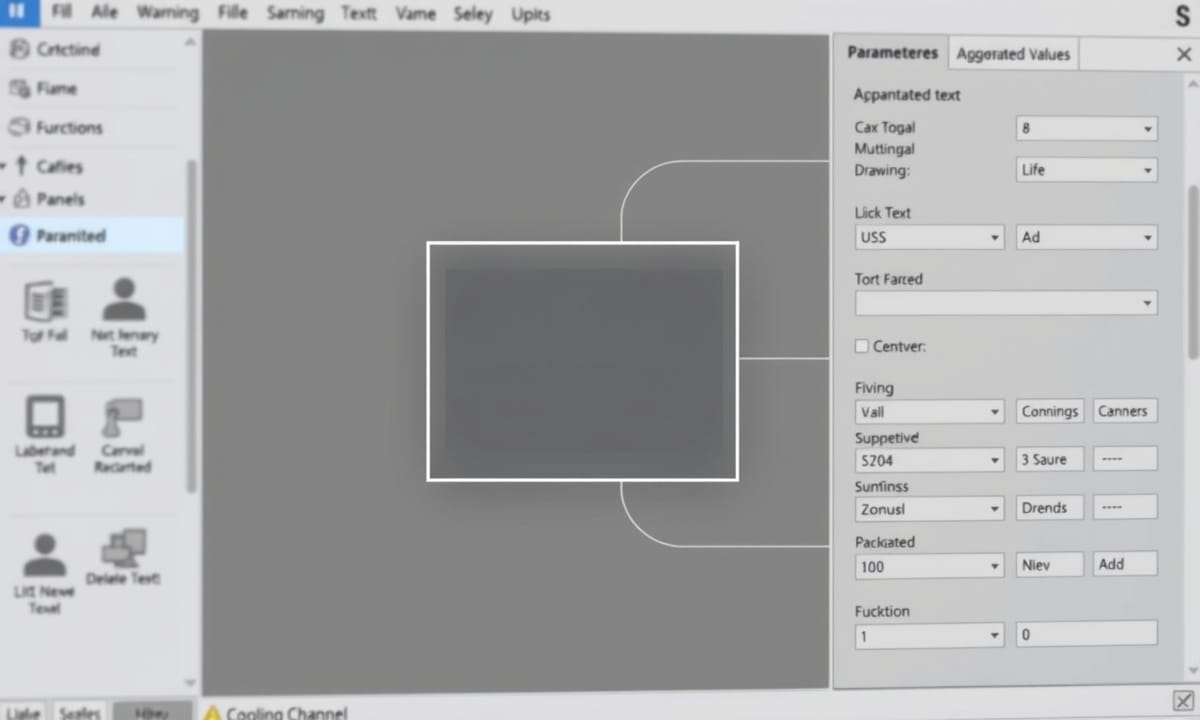Switch to the Aggorated Values tab
Viewport: 1200px width, 720px height.
1012,54
